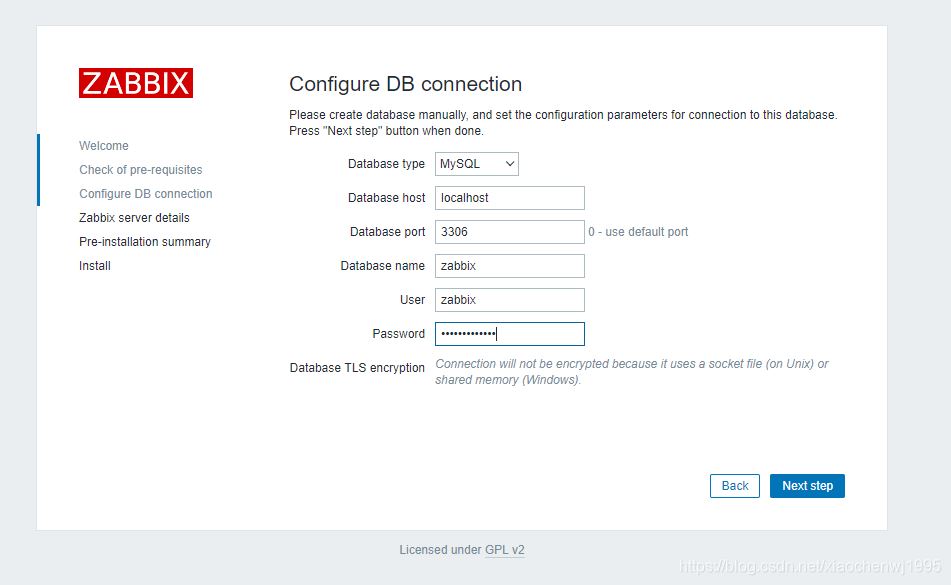Click the '0 - use default port' hint
The image size is (951, 585).
pos(638,232)
